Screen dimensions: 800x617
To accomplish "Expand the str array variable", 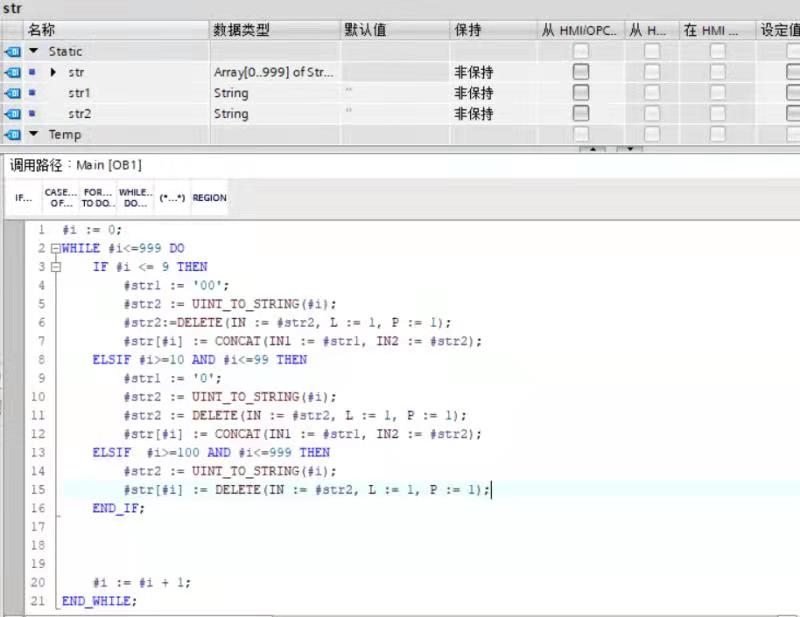I will 54,72.
